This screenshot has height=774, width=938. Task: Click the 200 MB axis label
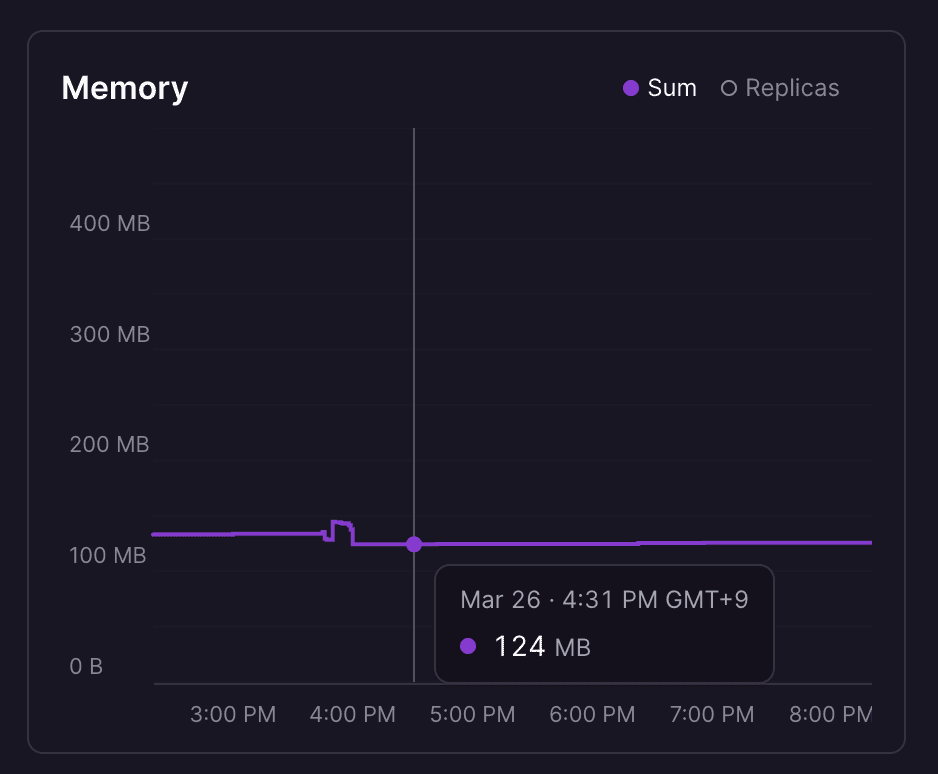(x=110, y=444)
